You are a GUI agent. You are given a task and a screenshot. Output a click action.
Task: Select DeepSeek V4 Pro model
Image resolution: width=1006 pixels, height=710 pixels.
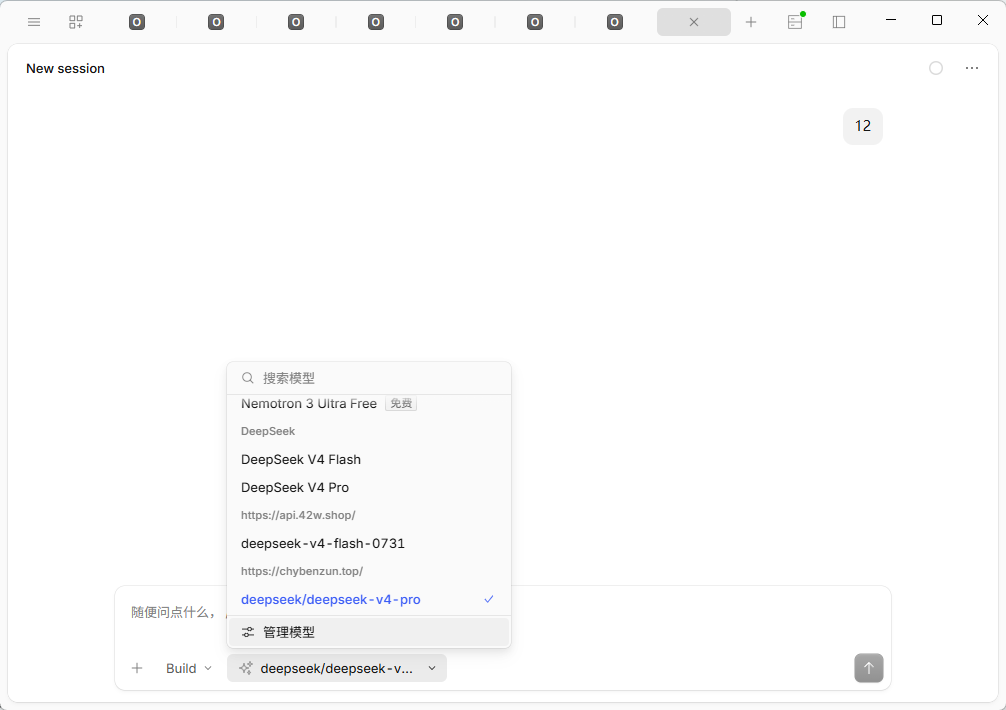point(369,487)
